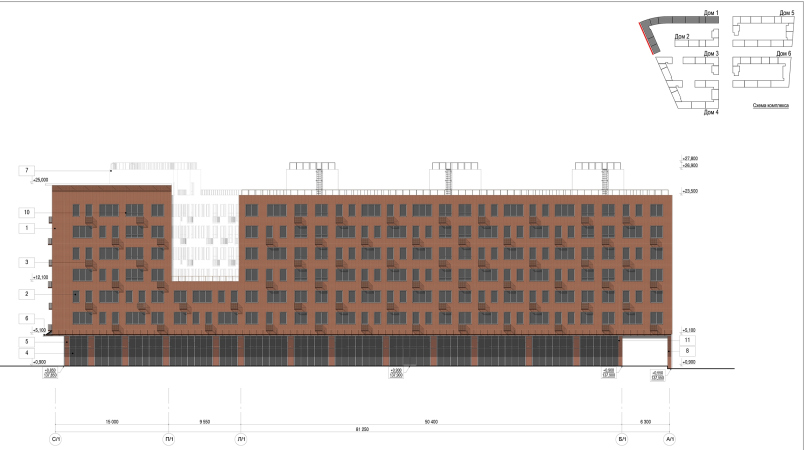805x450 pixels.
Task: Select callout box number 6
Action: (26, 317)
